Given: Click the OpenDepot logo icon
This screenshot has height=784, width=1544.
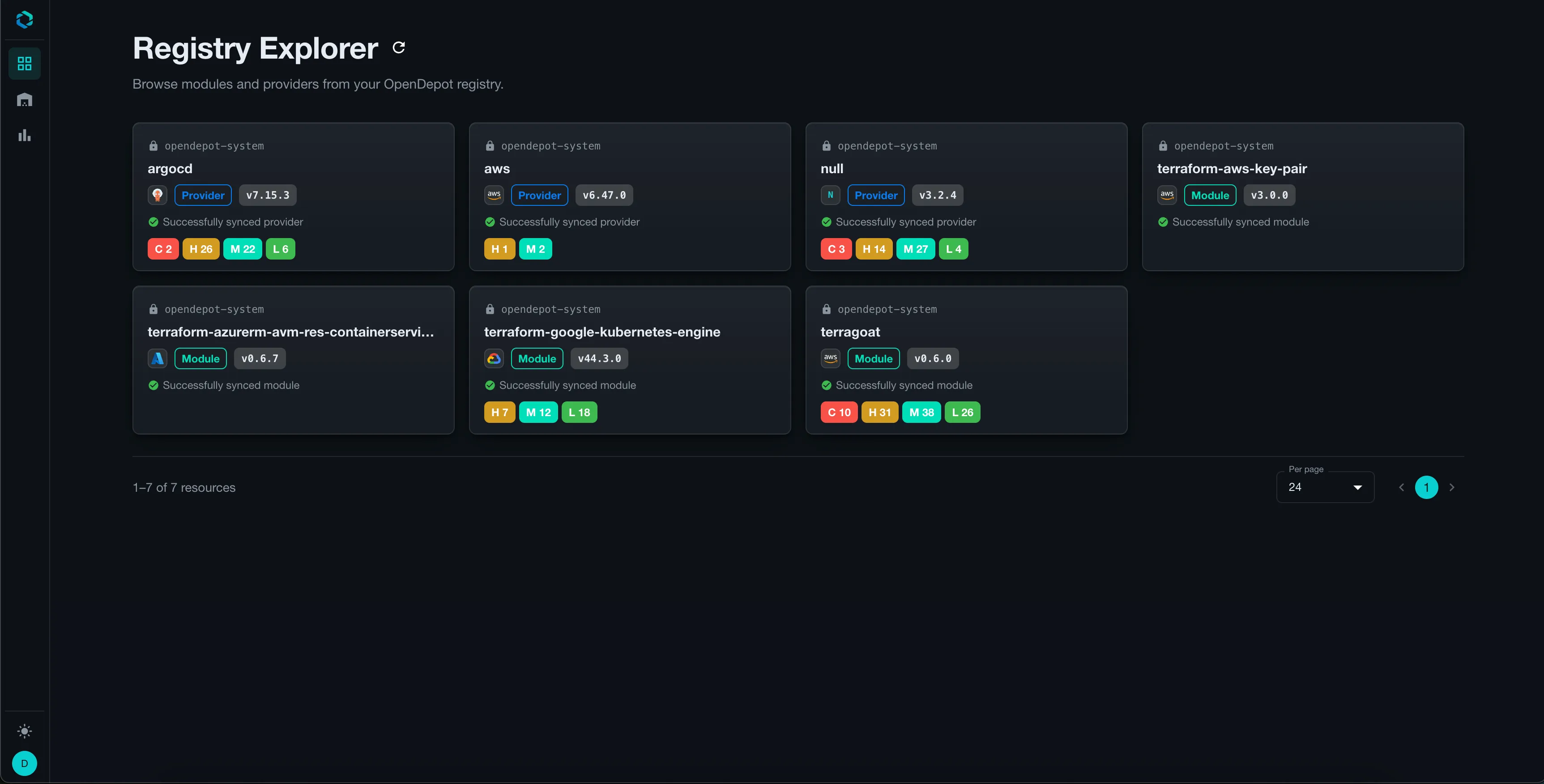Looking at the screenshot, I should 25,20.
